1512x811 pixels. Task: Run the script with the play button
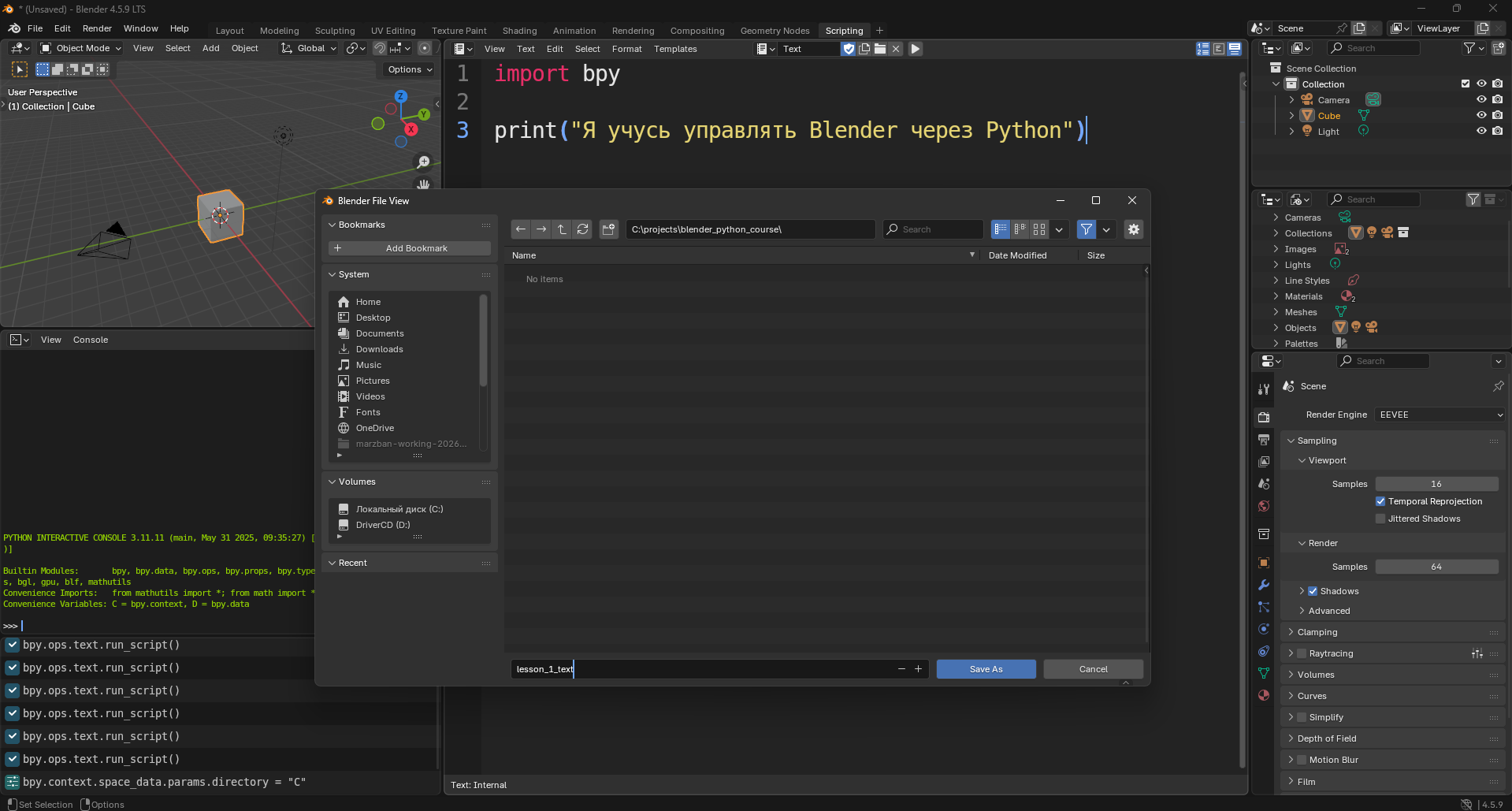tap(916, 49)
